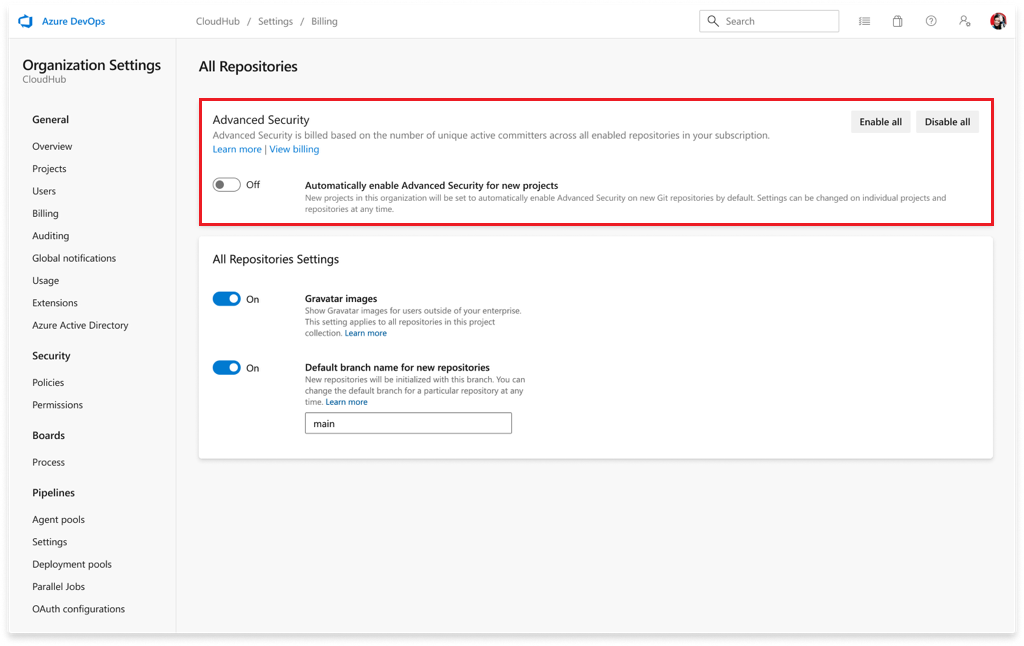Go to Agent pools settings
1024x646 pixels.
(58, 520)
